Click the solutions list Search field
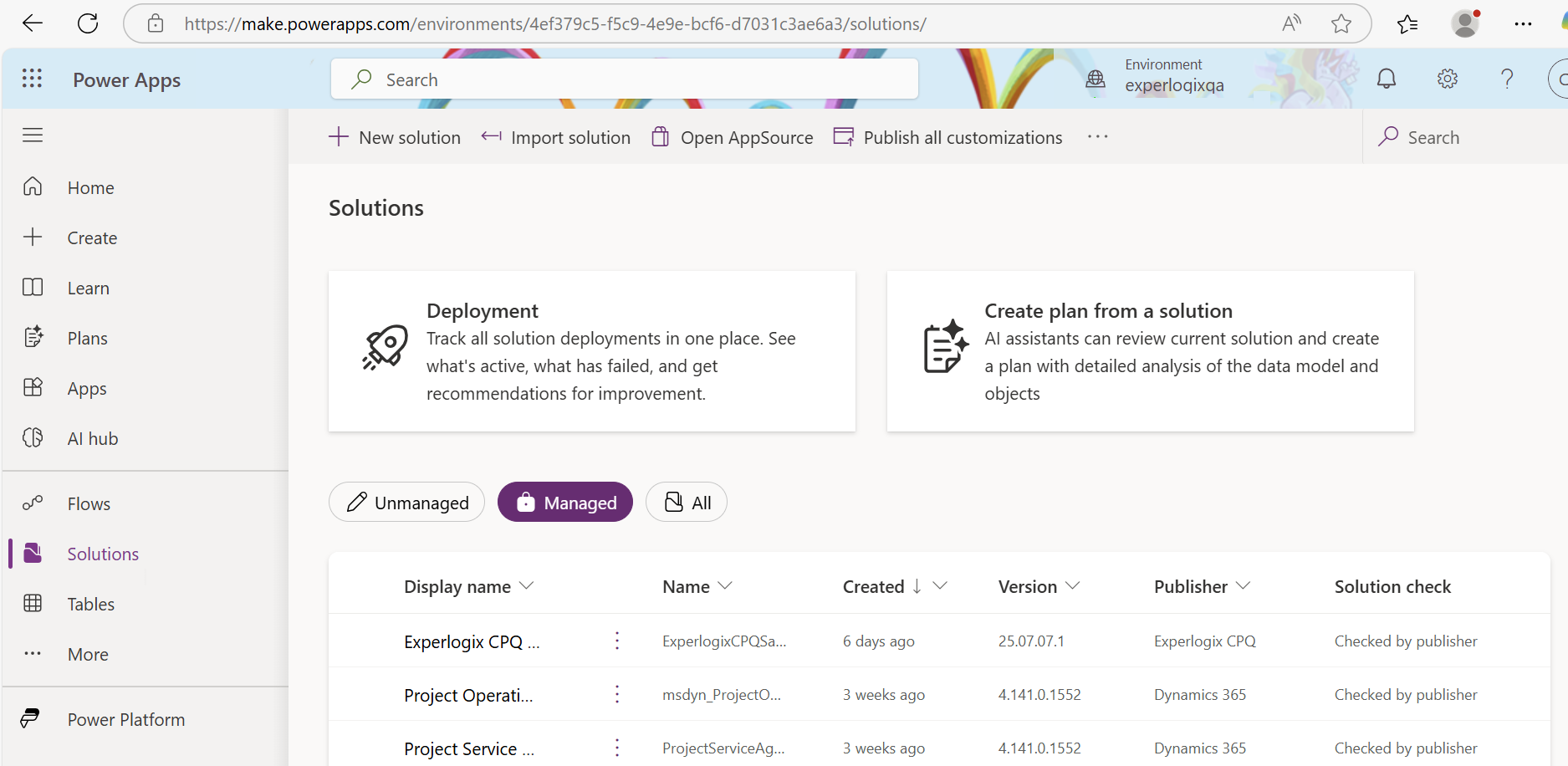The height and width of the screenshot is (766, 1568). pyautogui.click(x=1465, y=137)
